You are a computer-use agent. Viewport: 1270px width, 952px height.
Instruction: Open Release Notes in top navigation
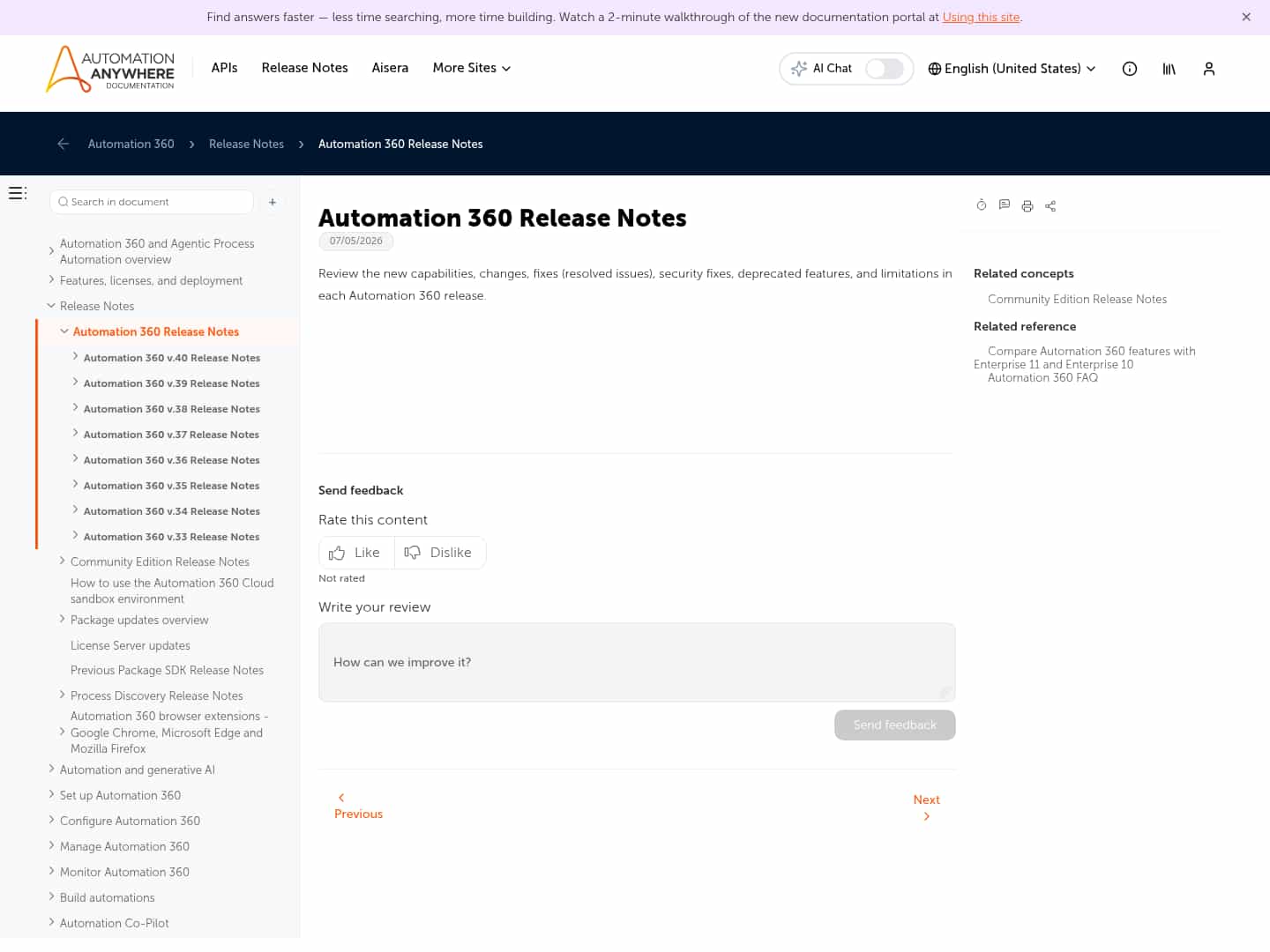(305, 68)
